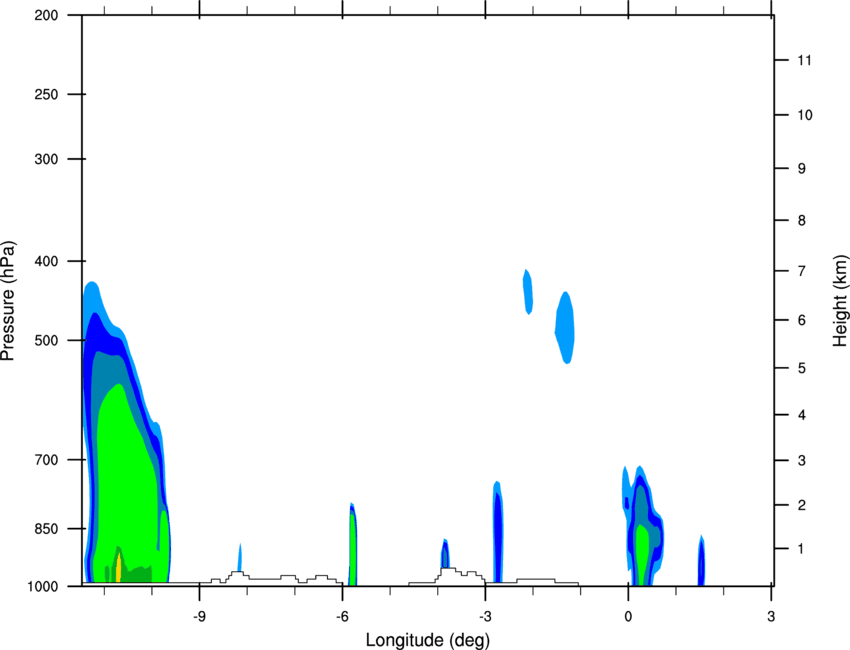Screen dimensions: 850x650
Task: Click the 'Longitude (deg)' axis title
Action: point(428,640)
